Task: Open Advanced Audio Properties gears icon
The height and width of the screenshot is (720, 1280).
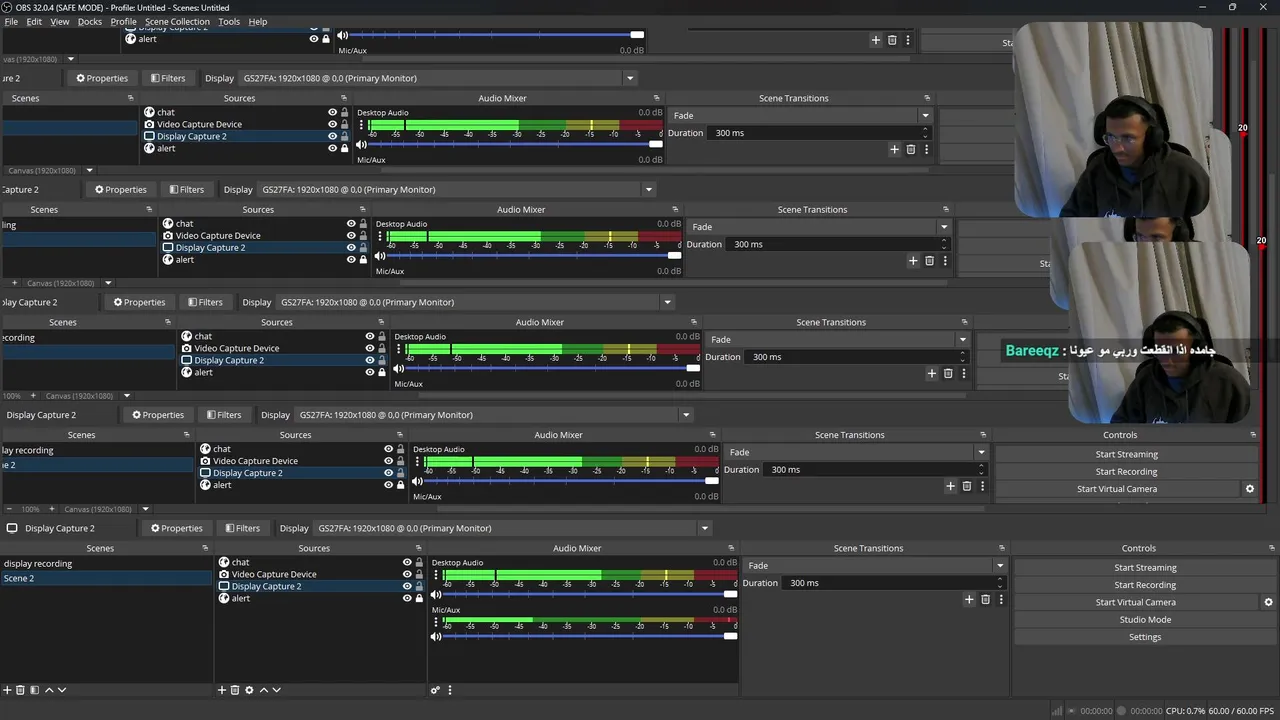Action: [435, 690]
